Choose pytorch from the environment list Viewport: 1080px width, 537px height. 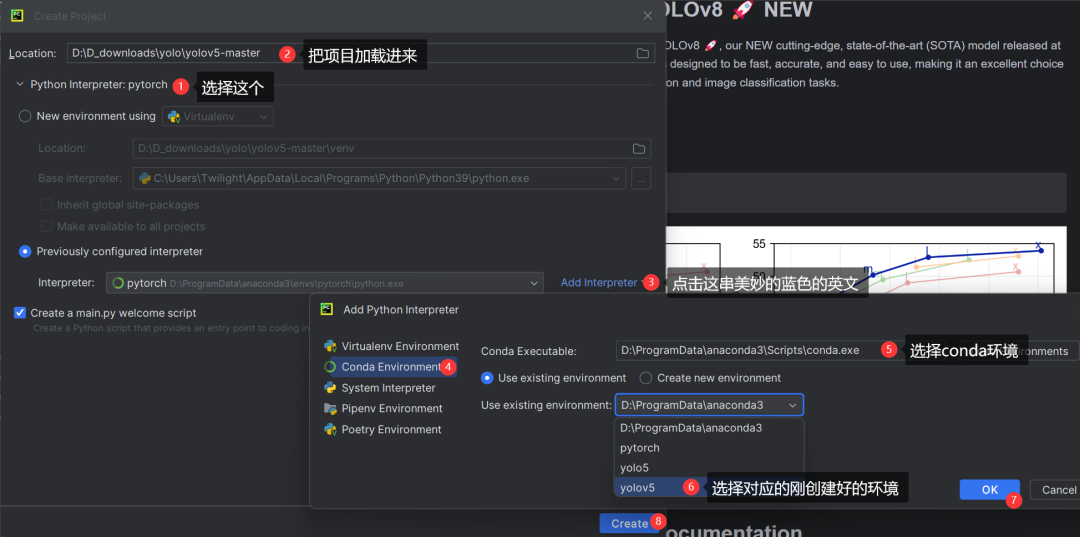coord(708,448)
